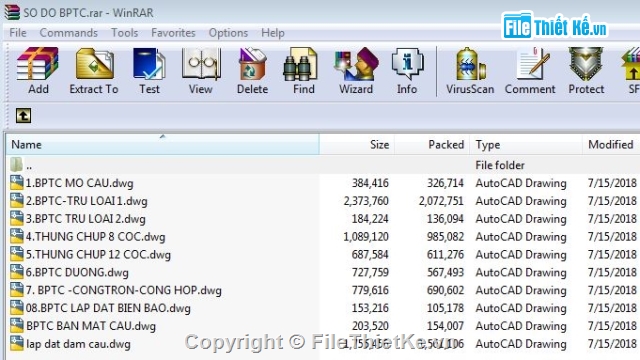
Task: Run the Test archive tool
Action: (x=149, y=64)
